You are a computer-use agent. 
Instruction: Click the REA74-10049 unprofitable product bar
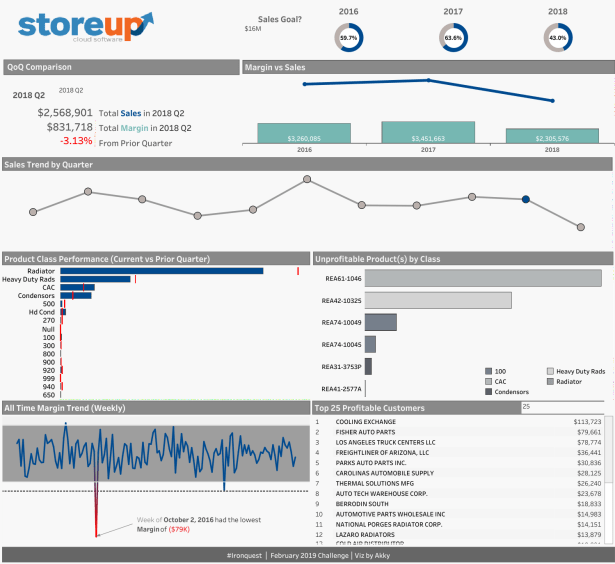pyautogui.click(x=381, y=322)
